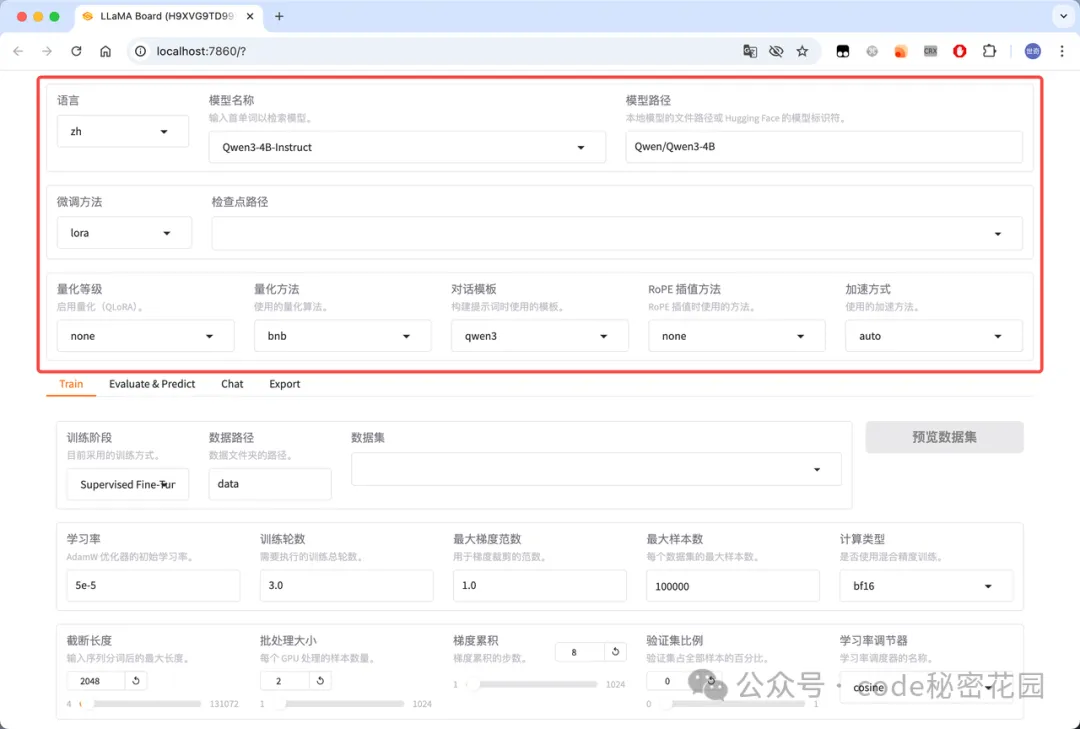Expand the 检查点路径 dropdown
Screen dimensions: 1080x729
[616, 234]
